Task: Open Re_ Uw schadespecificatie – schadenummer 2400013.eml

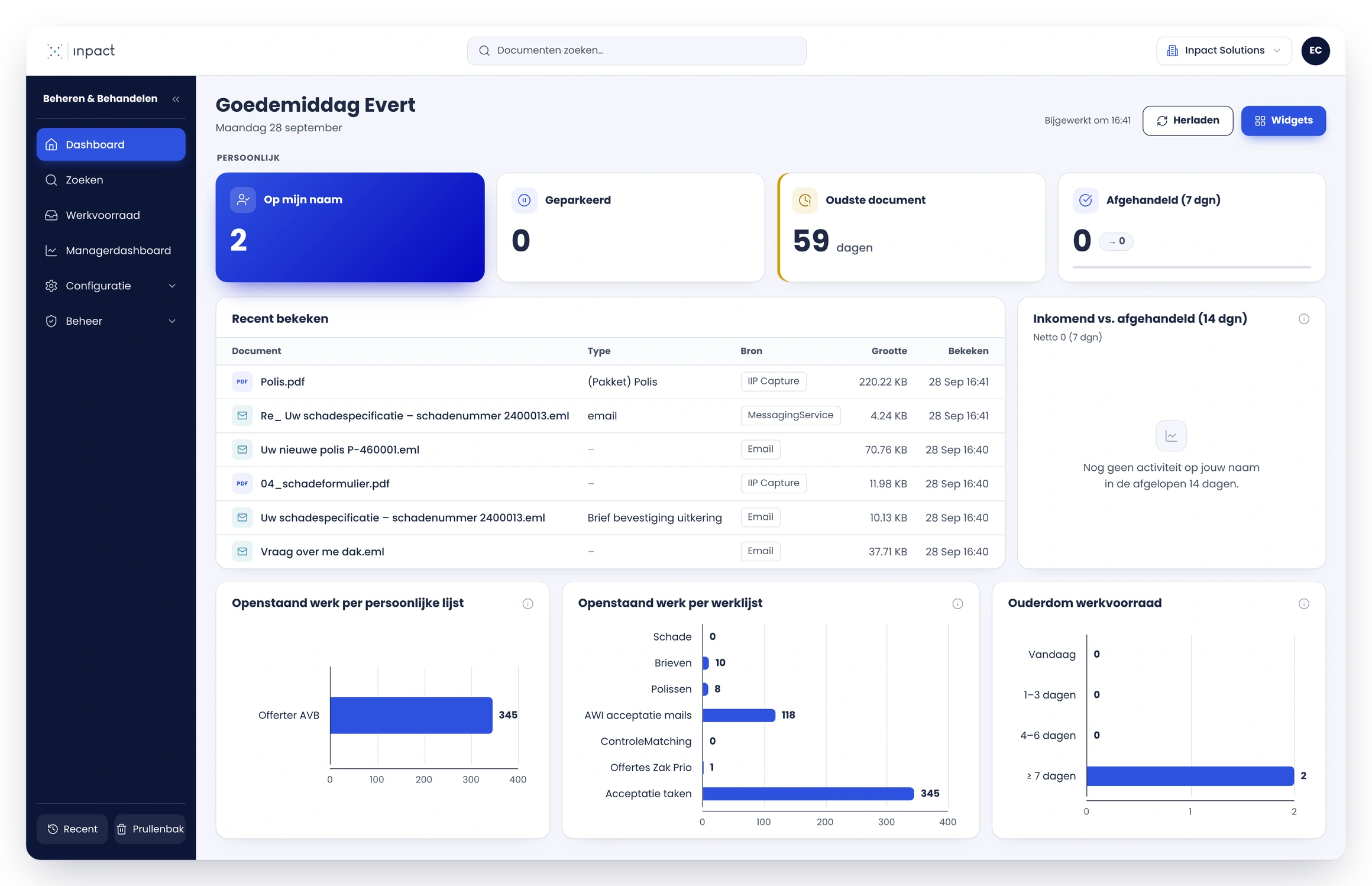Action: [x=415, y=416]
